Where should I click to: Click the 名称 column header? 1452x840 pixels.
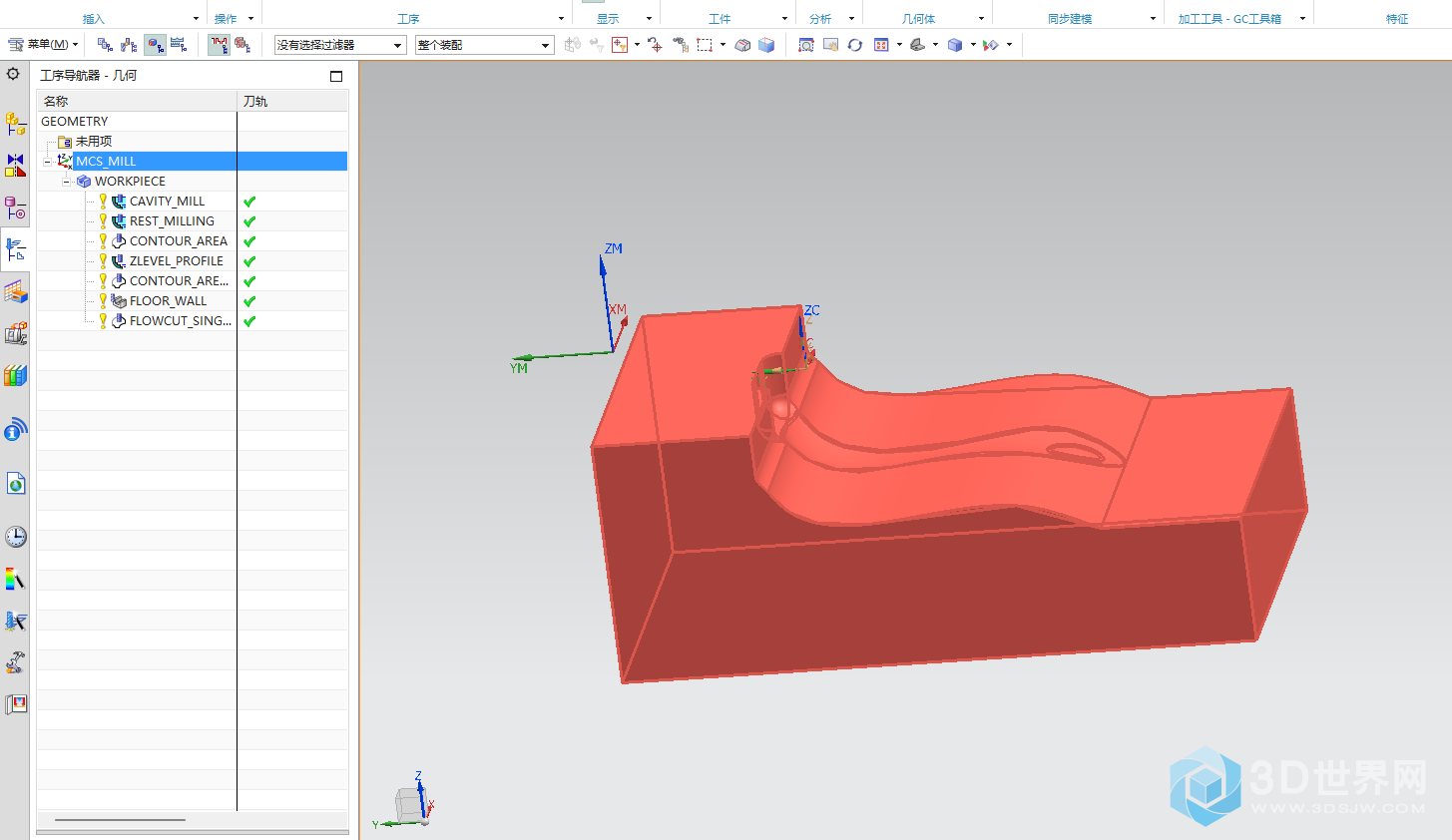tap(137, 101)
